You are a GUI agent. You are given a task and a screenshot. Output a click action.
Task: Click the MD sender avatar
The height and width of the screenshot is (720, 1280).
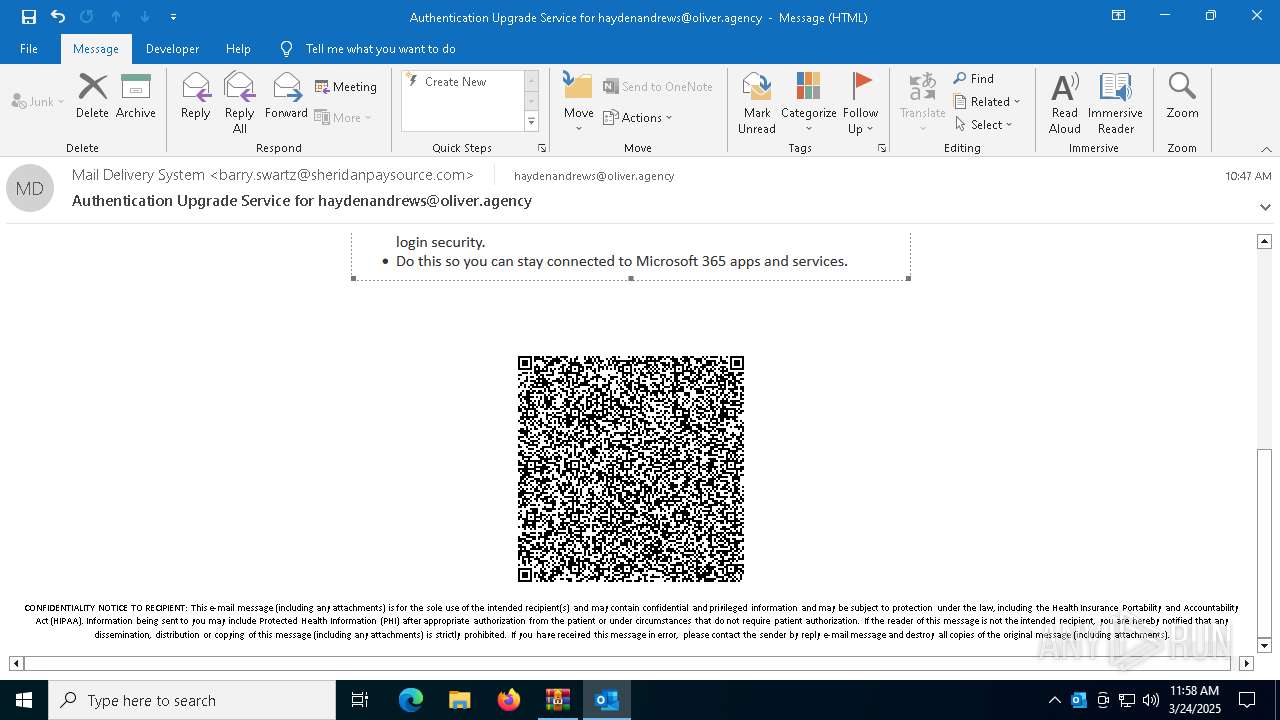(30, 189)
